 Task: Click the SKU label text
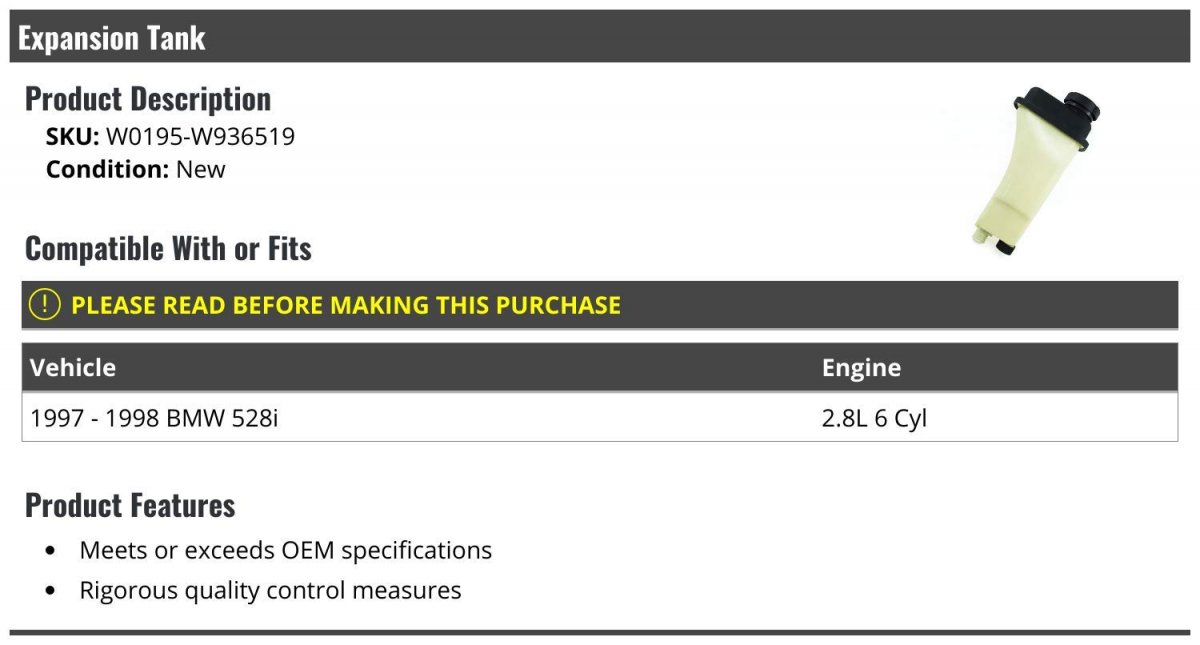pos(72,136)
